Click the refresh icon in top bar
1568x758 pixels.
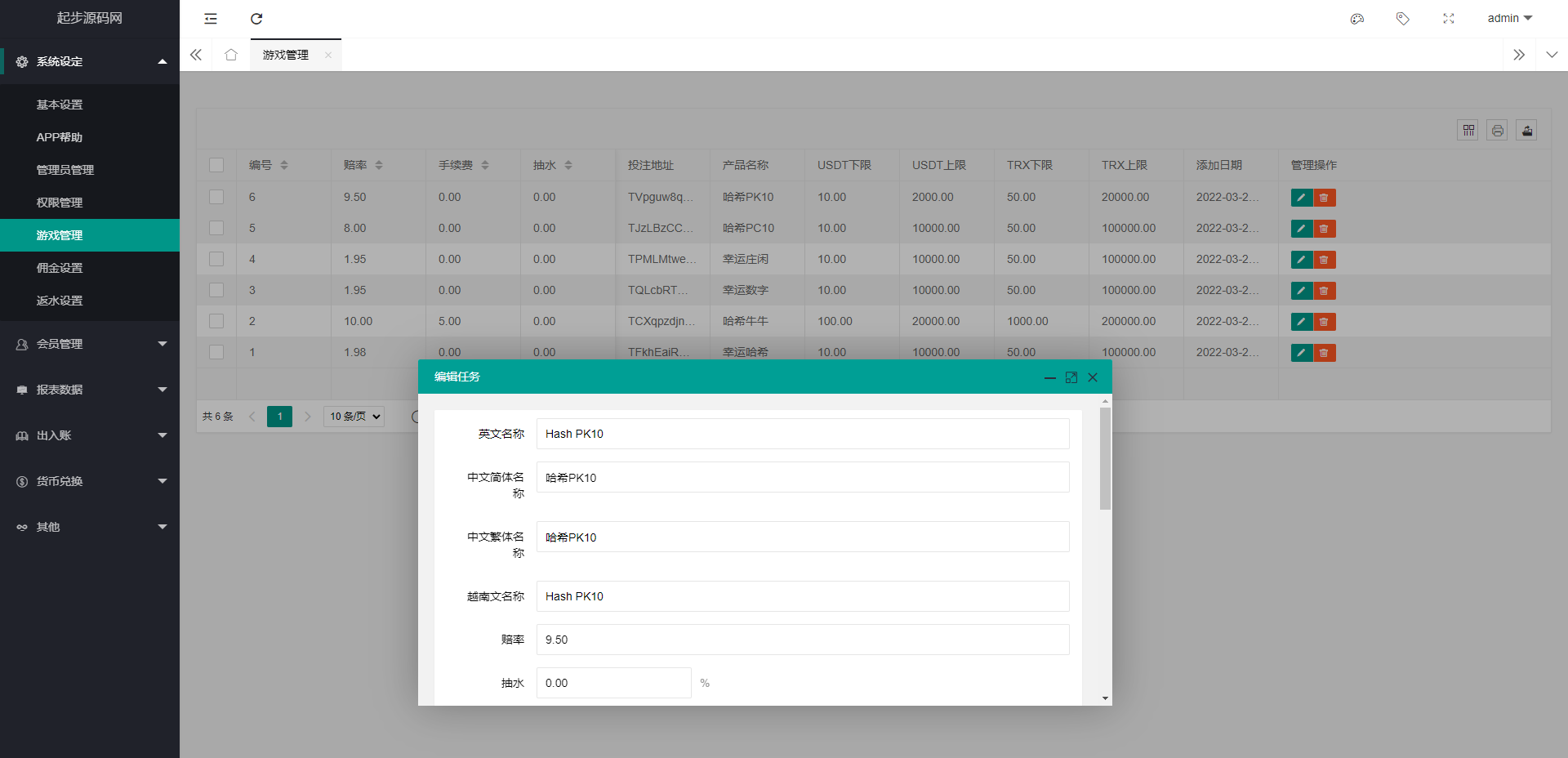tap(256, 19)
